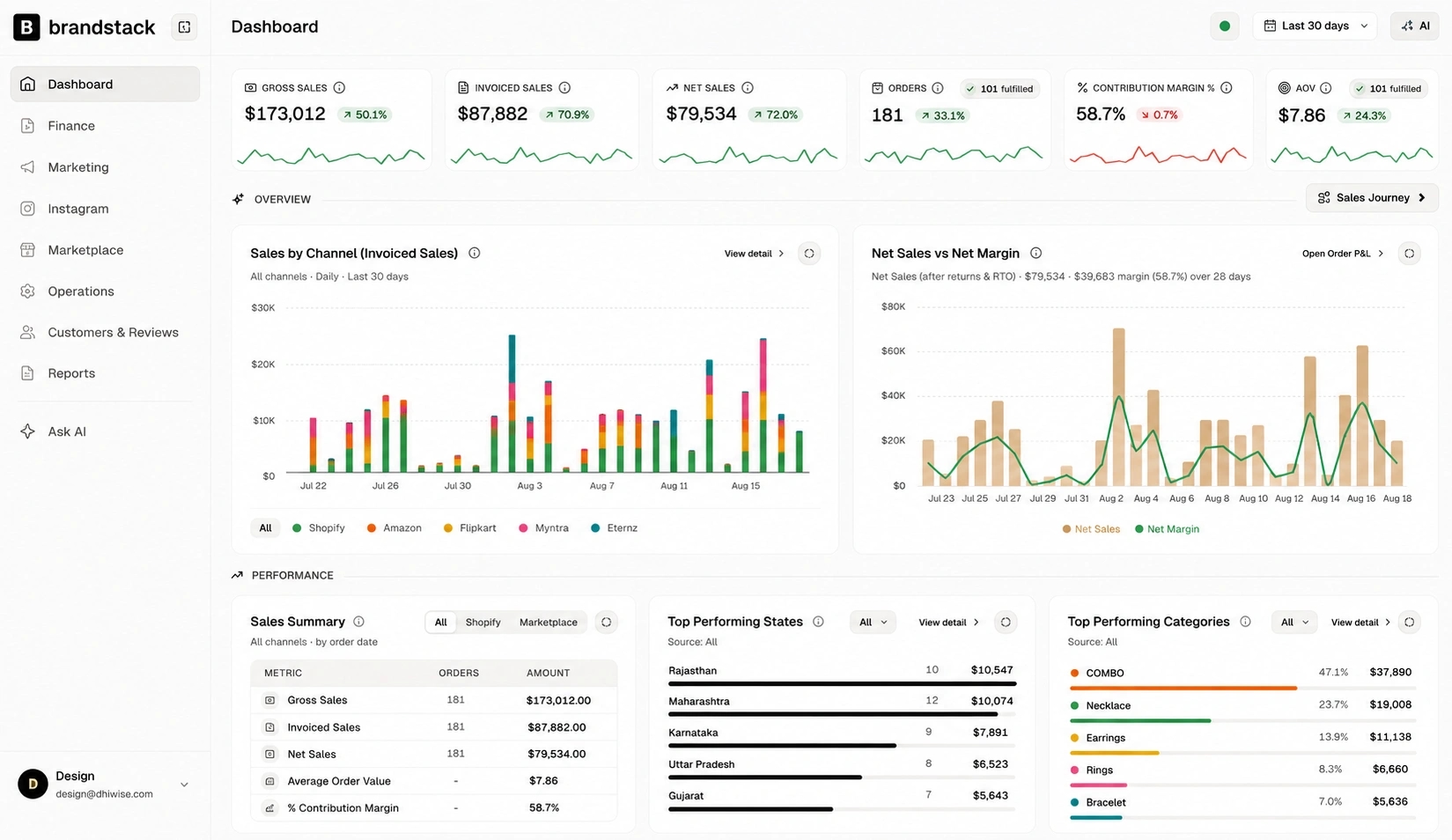The image size is (1452, 840).
Task: Click info icon beside Sales Summary title
Action: (358, 622)
